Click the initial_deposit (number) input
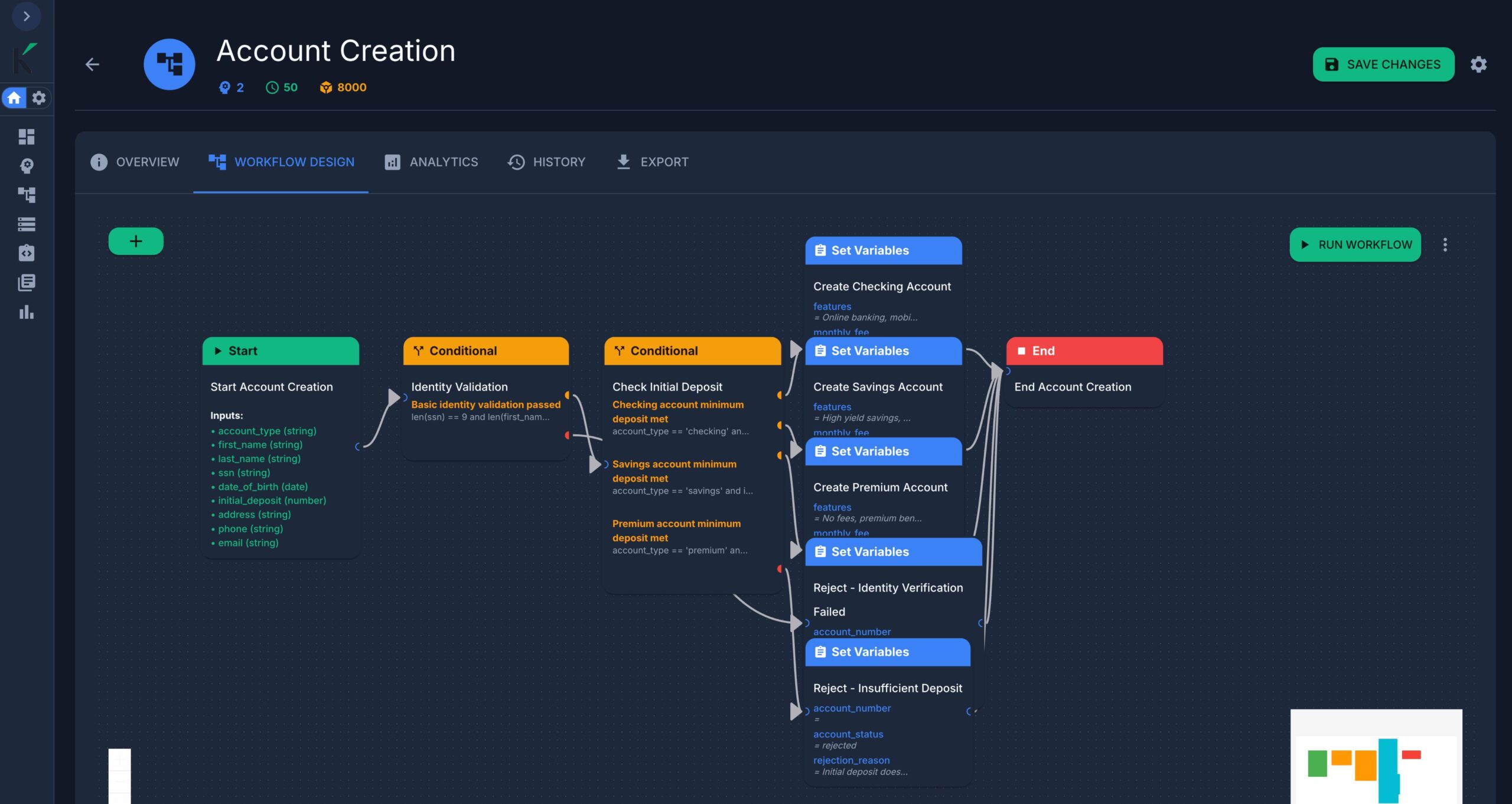The height and width of the screenshot is (804, 1512). pos(272,501)
